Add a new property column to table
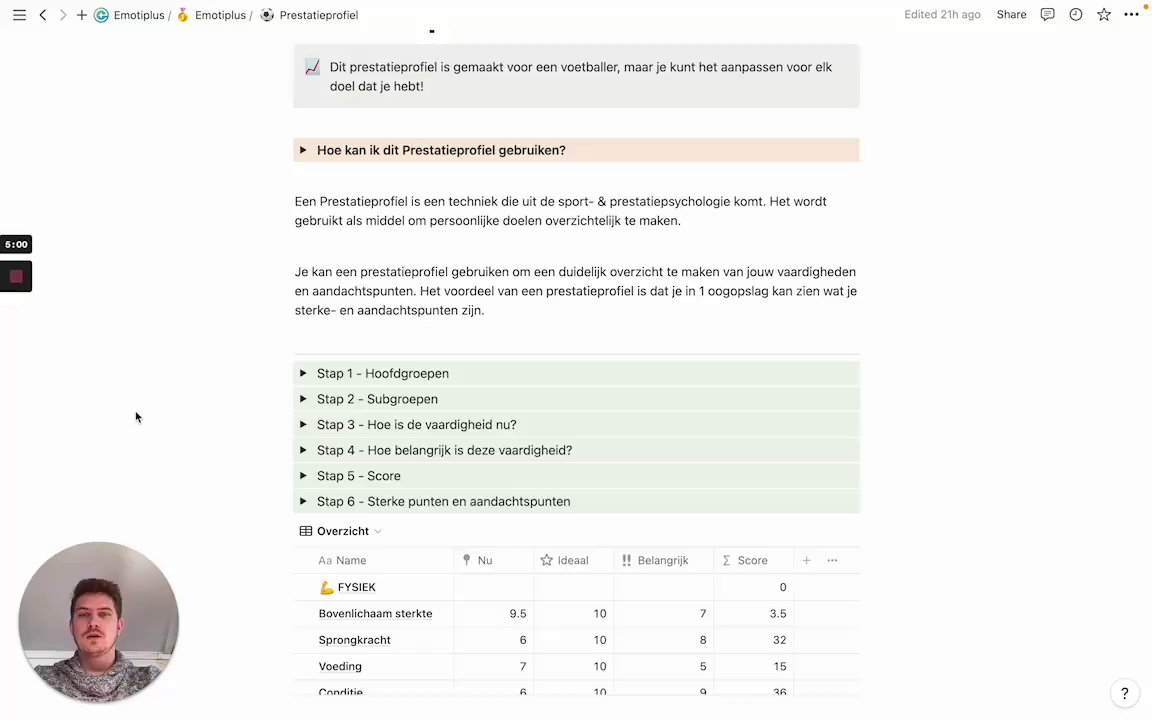Screen dimensions: 1152x720 pos(806,560)
